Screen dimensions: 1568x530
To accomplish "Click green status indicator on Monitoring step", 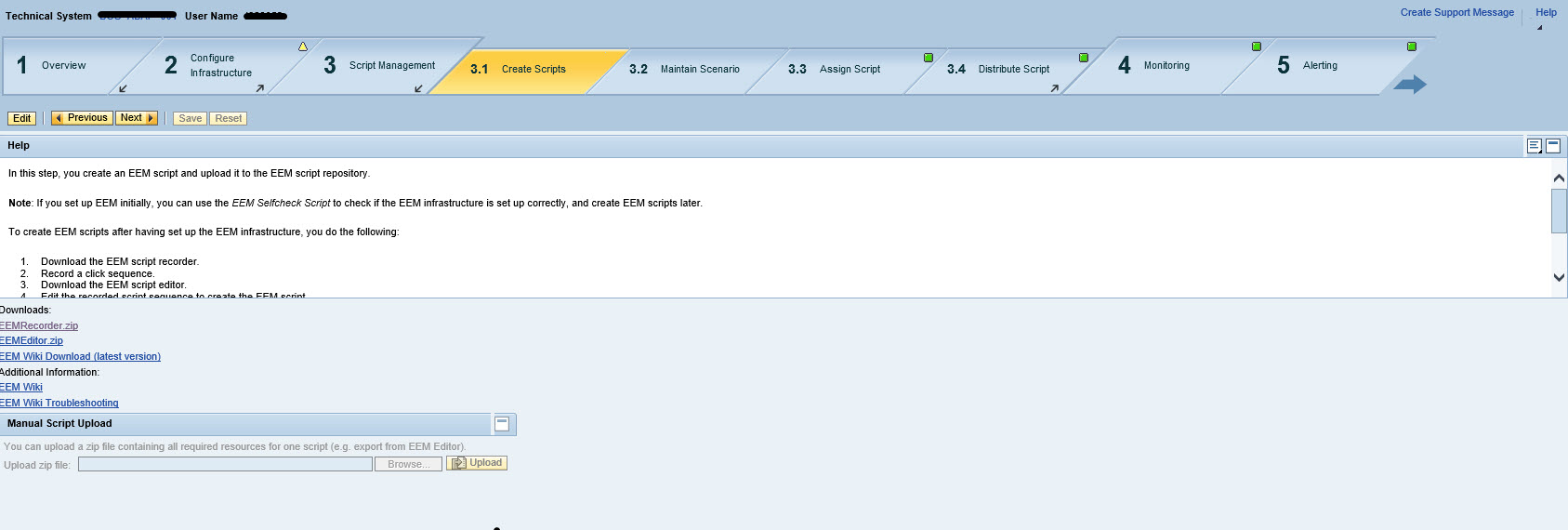I will point(1256,46).
